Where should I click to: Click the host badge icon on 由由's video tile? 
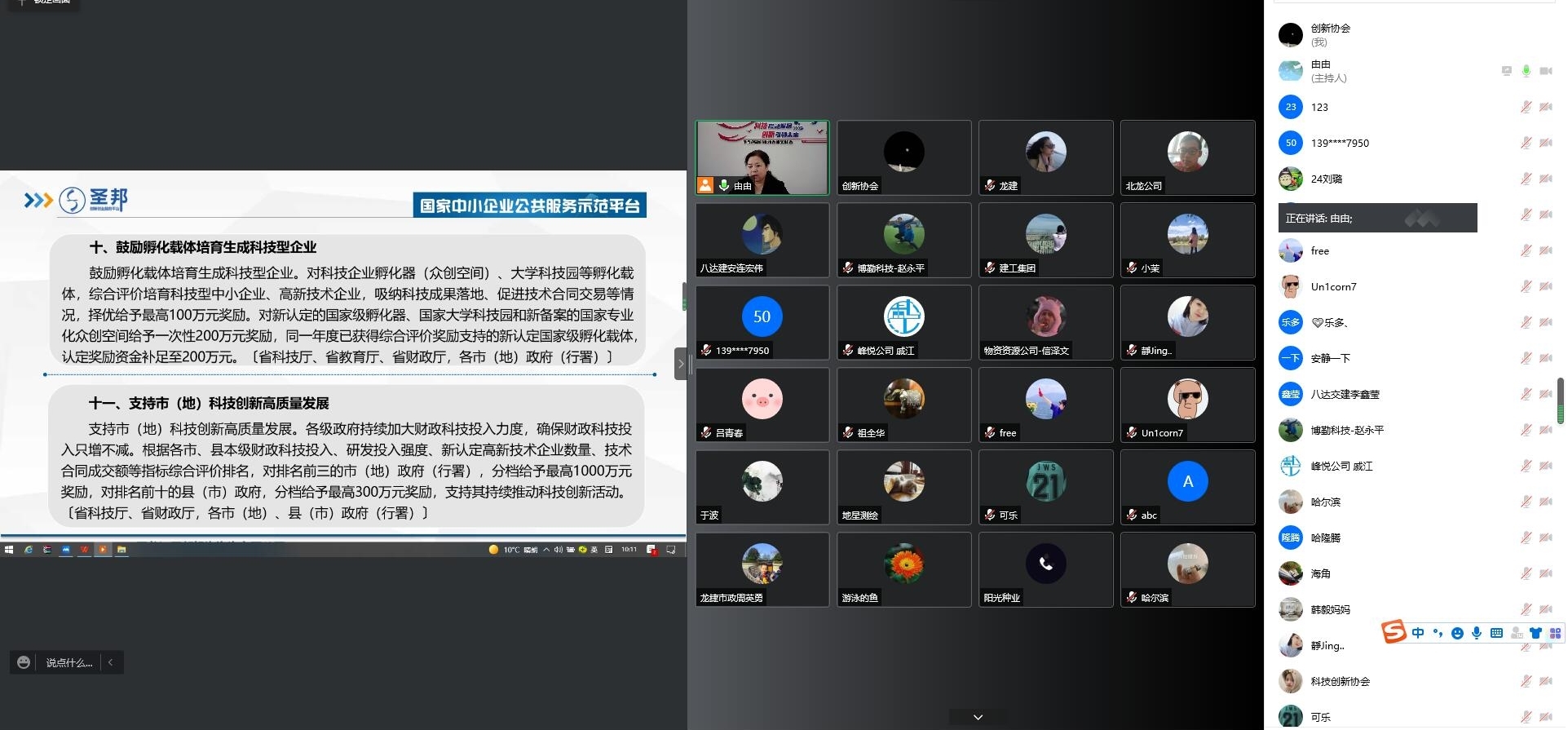(x=705, y=185)
